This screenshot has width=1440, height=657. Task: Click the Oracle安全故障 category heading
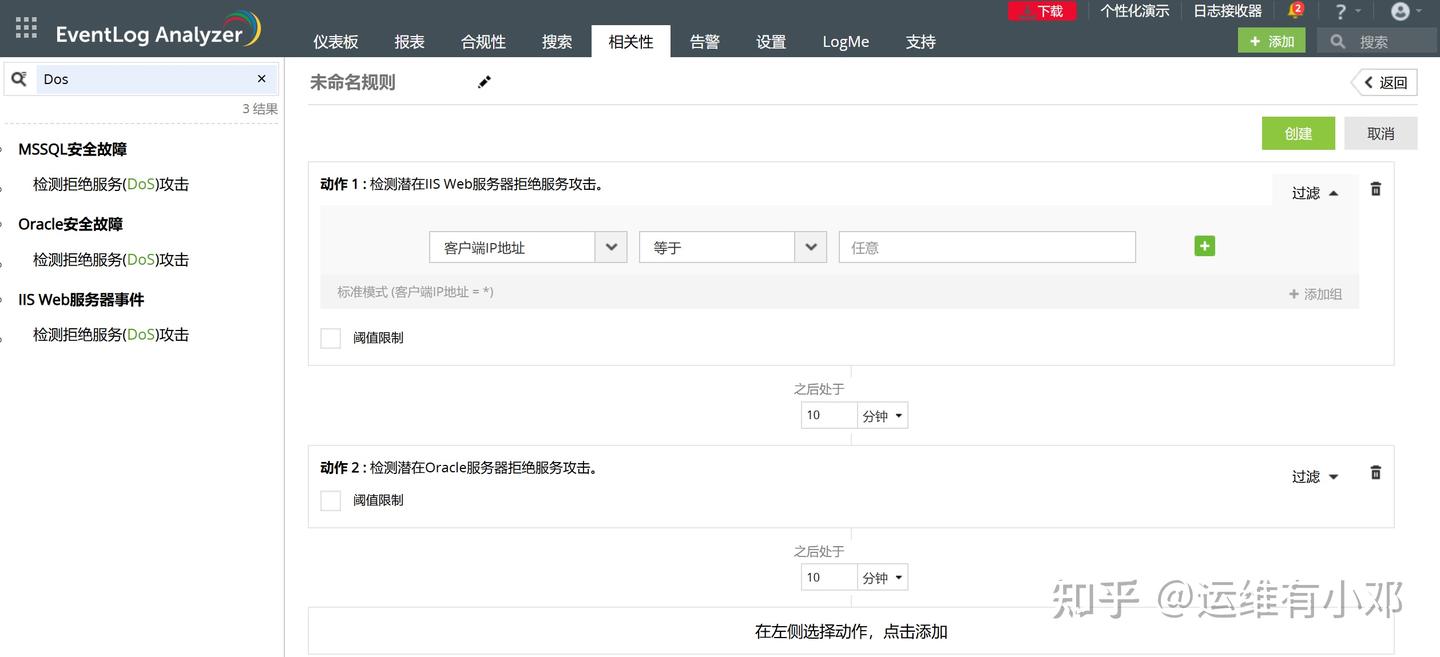tap(70, 225)
